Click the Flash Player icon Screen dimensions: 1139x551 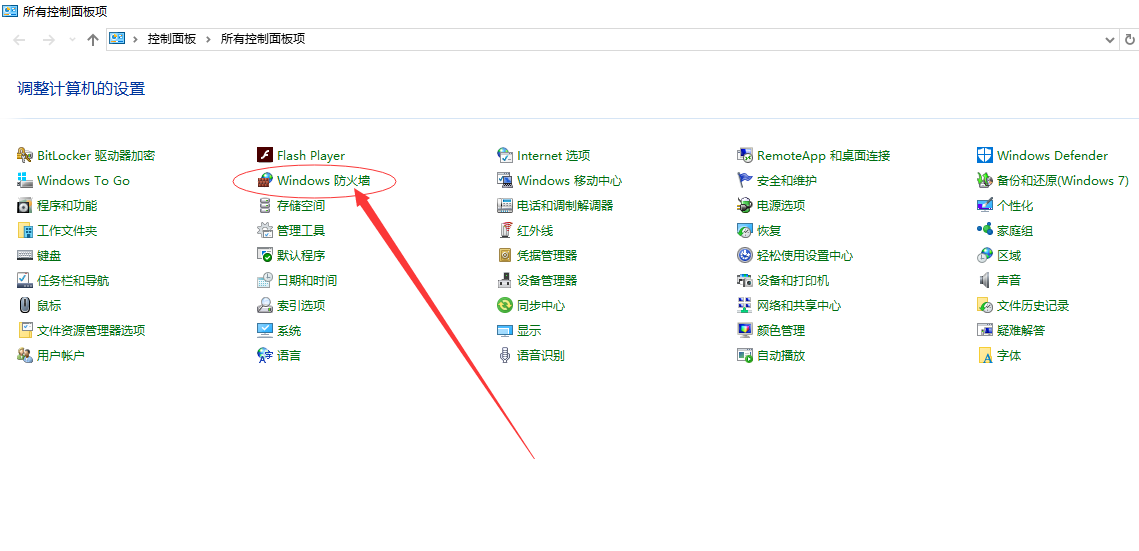264,155
